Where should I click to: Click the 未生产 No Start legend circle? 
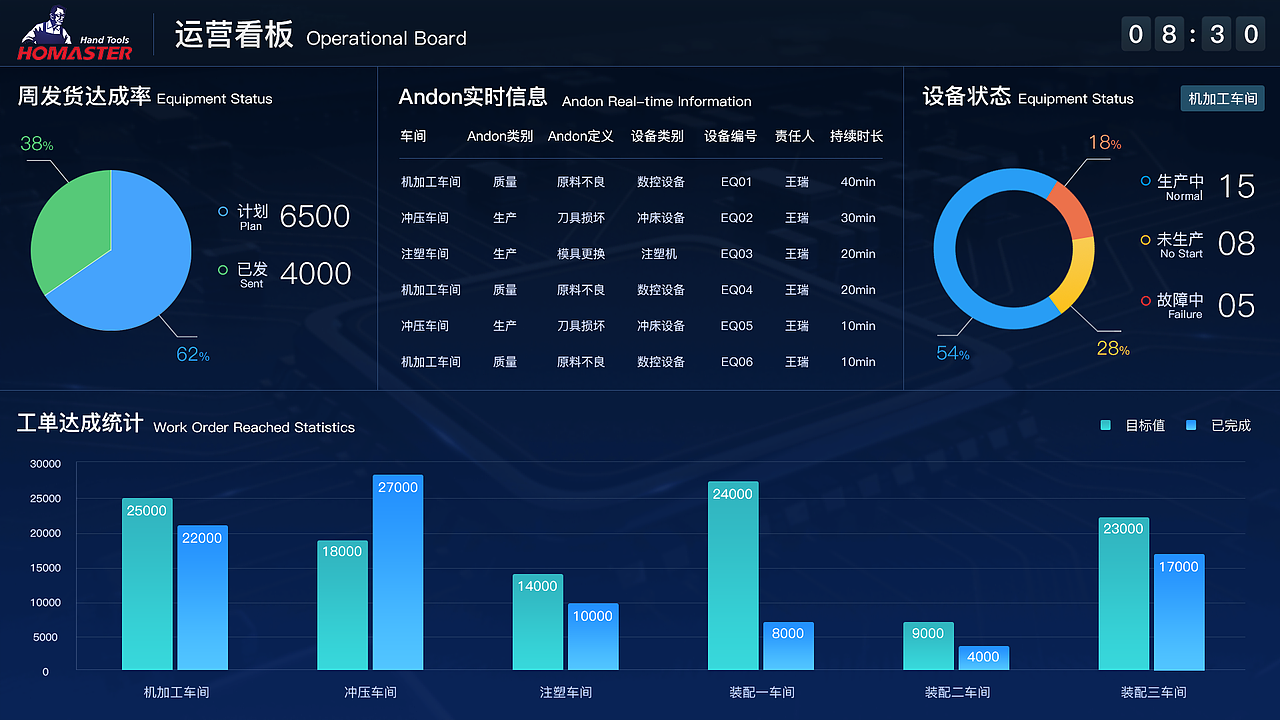coord(1146,240)
